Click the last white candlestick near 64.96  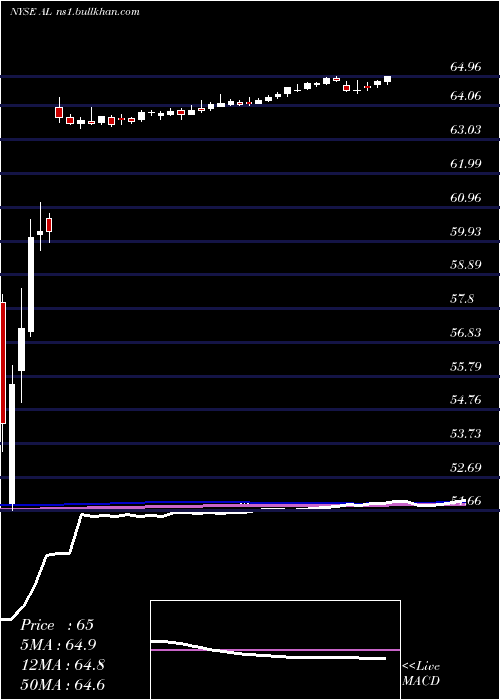tap(388, 79)
